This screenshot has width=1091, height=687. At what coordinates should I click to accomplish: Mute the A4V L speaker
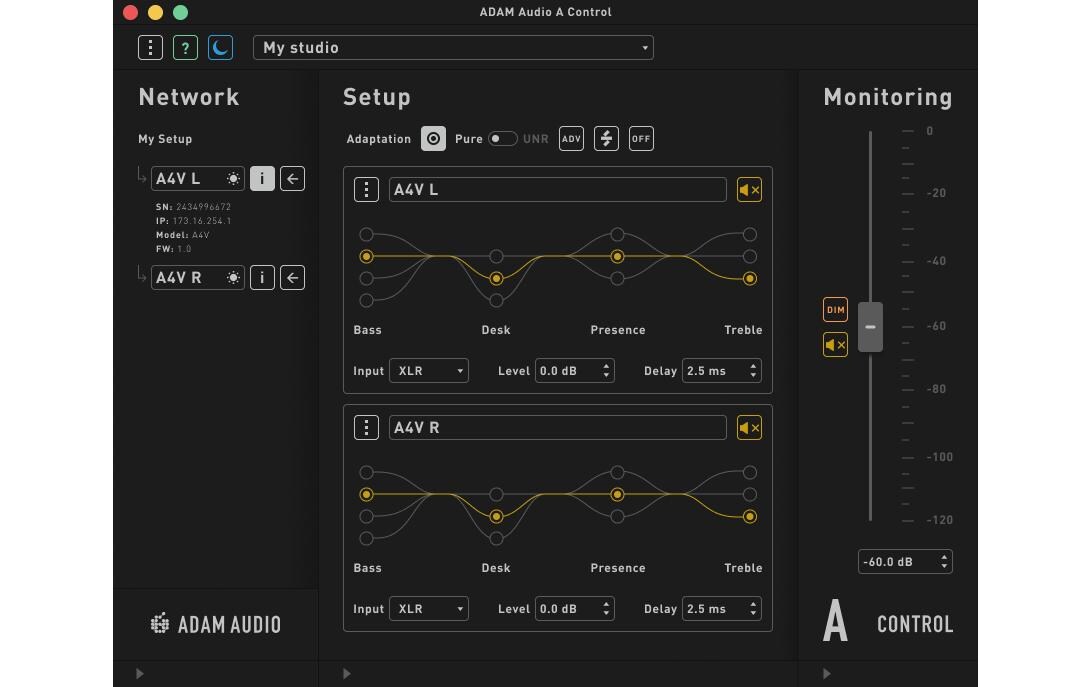coord(749,189)
